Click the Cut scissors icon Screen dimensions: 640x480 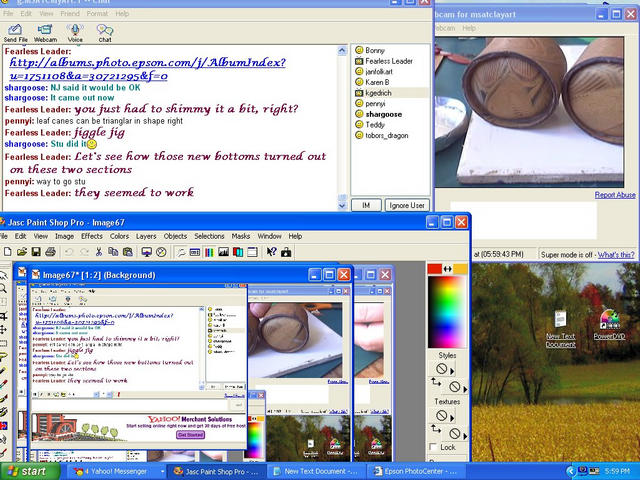point(98,252)
